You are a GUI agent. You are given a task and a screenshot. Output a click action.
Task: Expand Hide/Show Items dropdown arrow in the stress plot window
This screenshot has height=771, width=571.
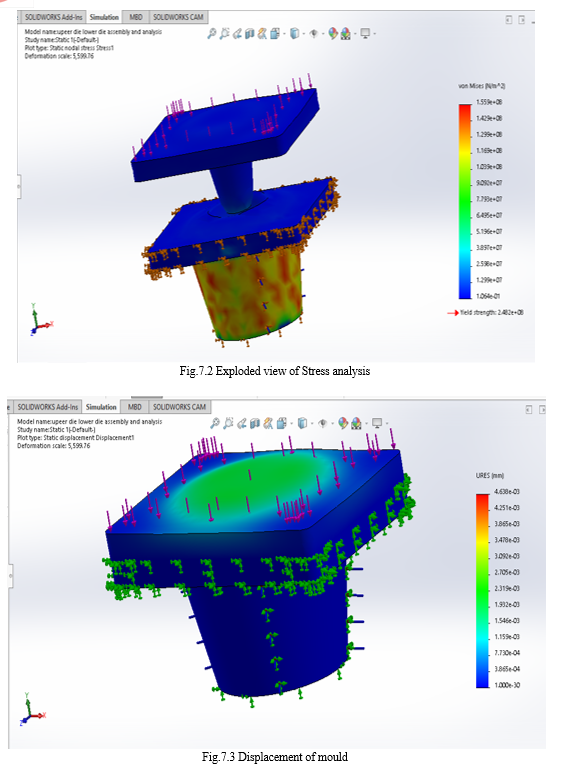click(x=323, y=33)
